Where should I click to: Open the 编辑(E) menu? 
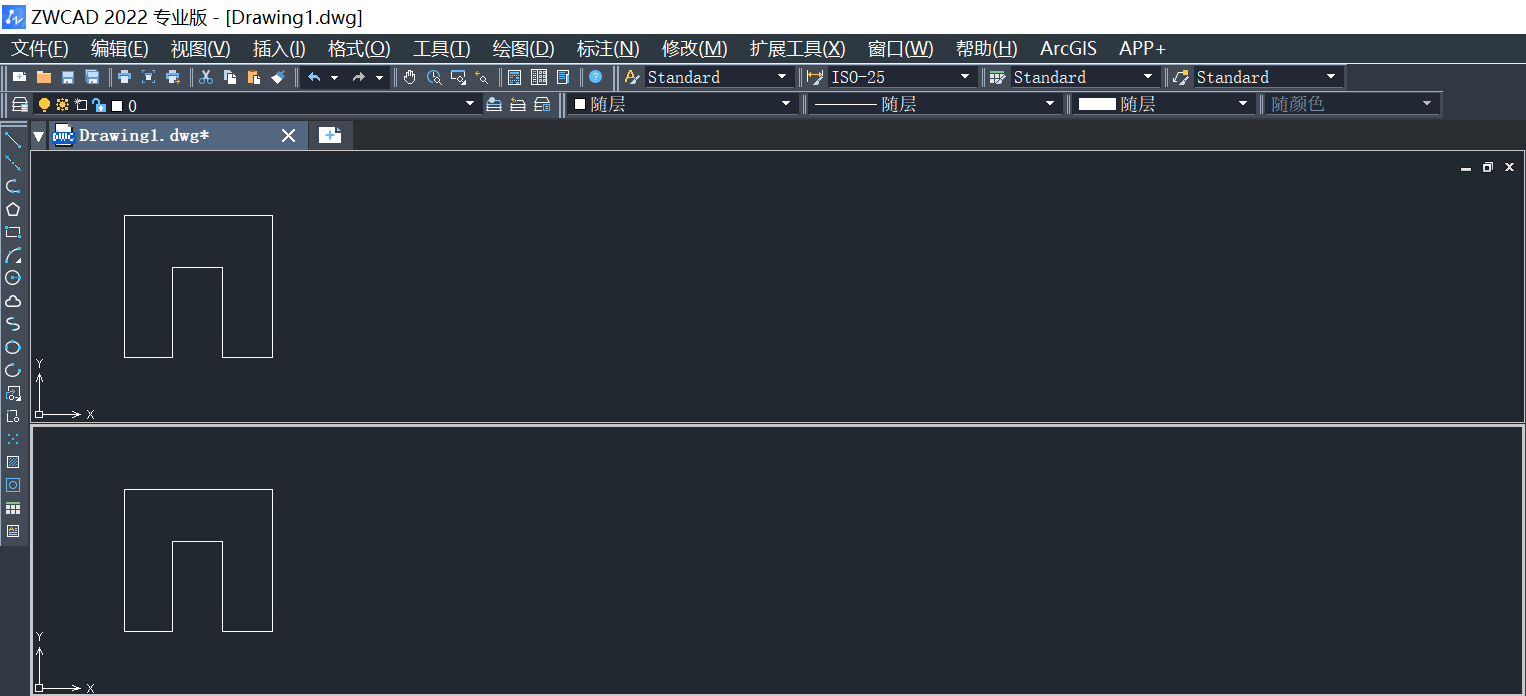tap(119, 49)
